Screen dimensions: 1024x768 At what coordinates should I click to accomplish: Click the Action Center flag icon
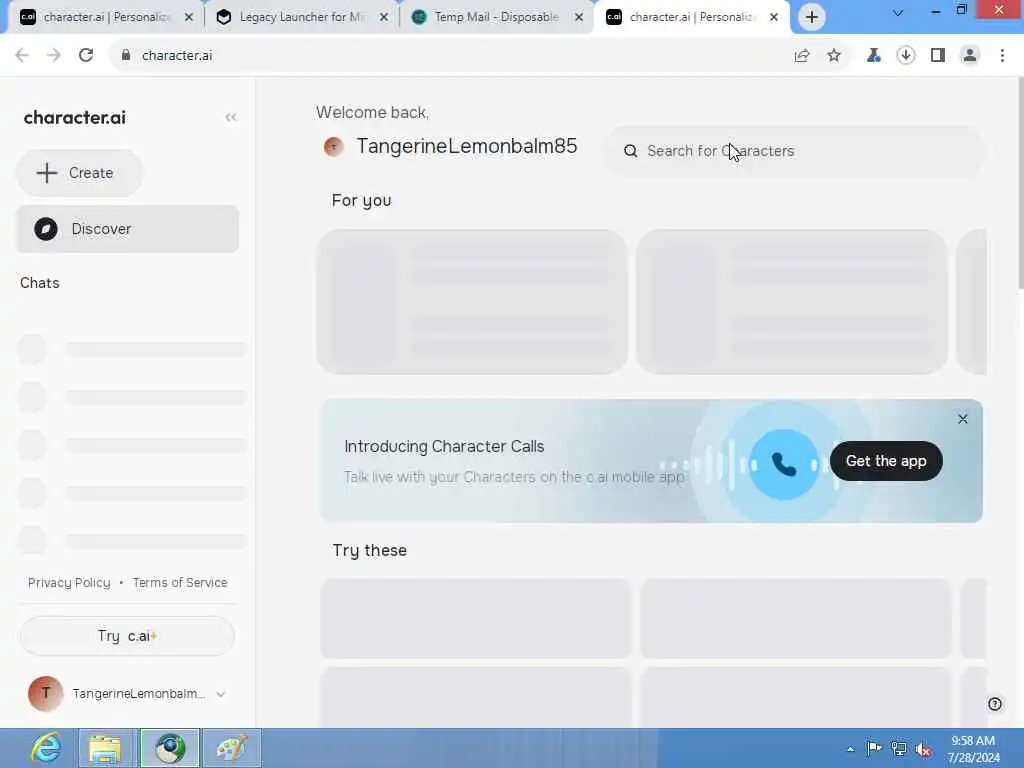click(874, 748)
